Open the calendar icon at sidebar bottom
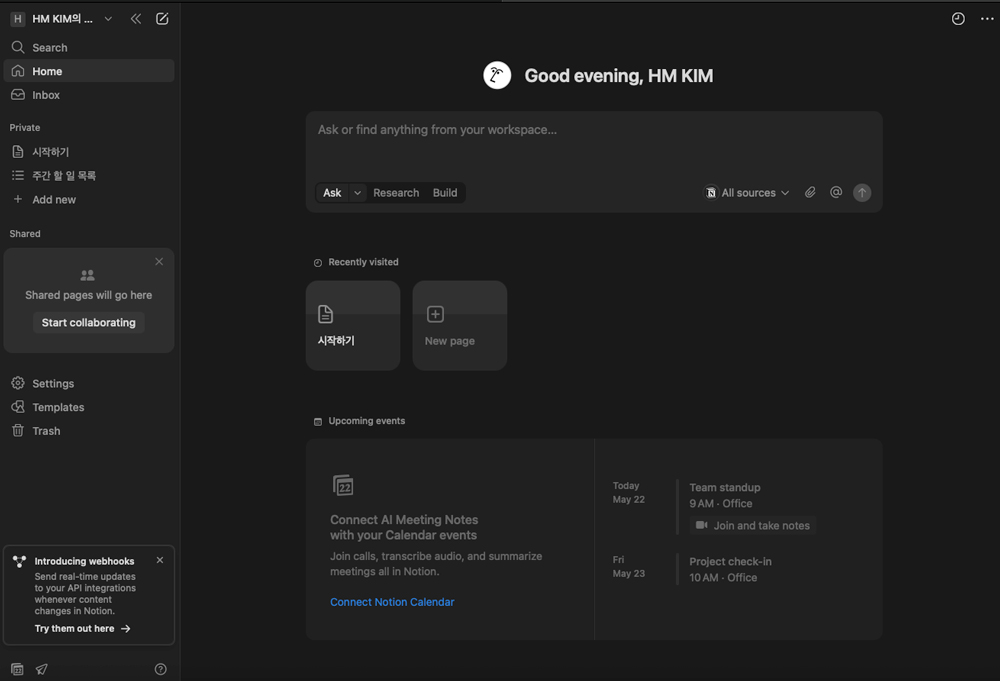Viewport: 1000px width, 681px height. point(17,669)
